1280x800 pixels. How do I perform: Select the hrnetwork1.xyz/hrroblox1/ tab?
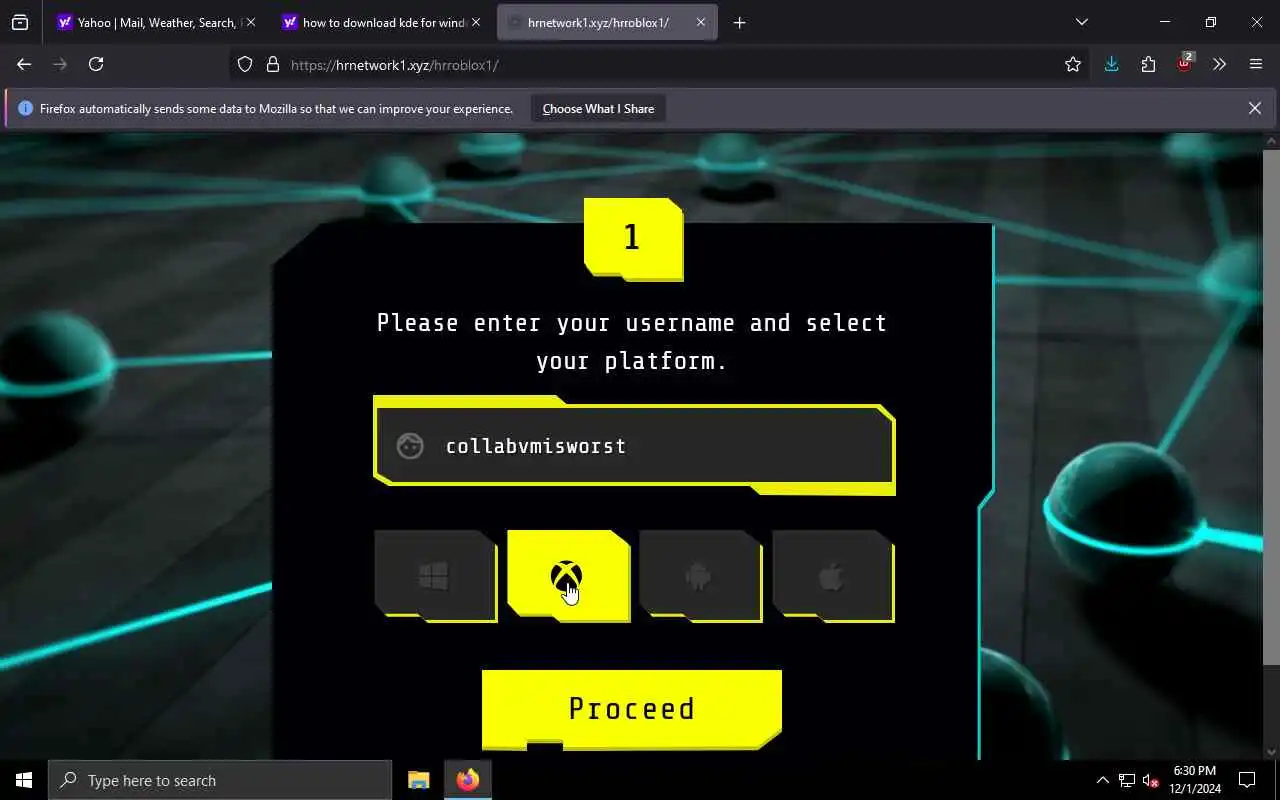pyautogui.click(x=607, y=22)
